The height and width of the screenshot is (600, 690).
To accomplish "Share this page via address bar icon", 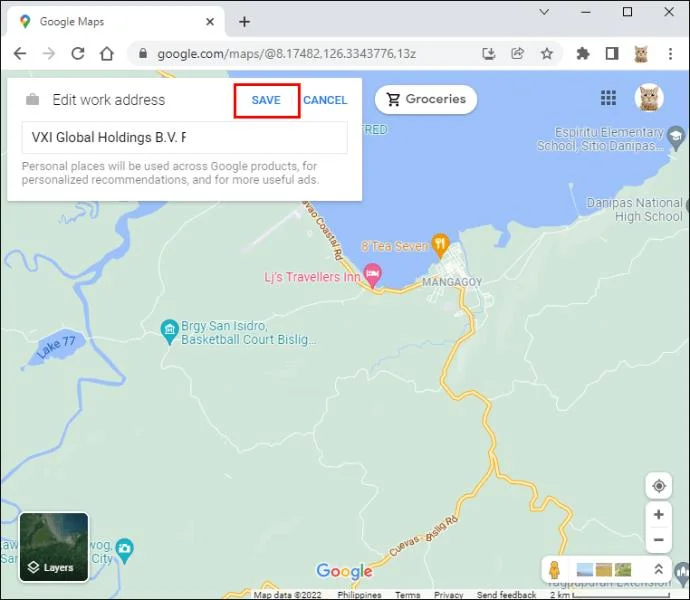I will (x=518, y=54).
